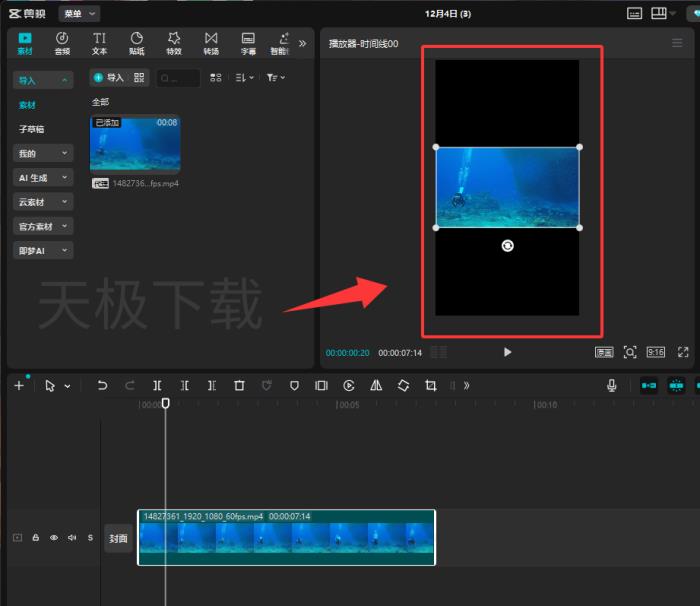Image resolution: width=700 pixels, height=606 pixels.
Task: Click the 导入 import button with plus icon
Action: point(108,77)
